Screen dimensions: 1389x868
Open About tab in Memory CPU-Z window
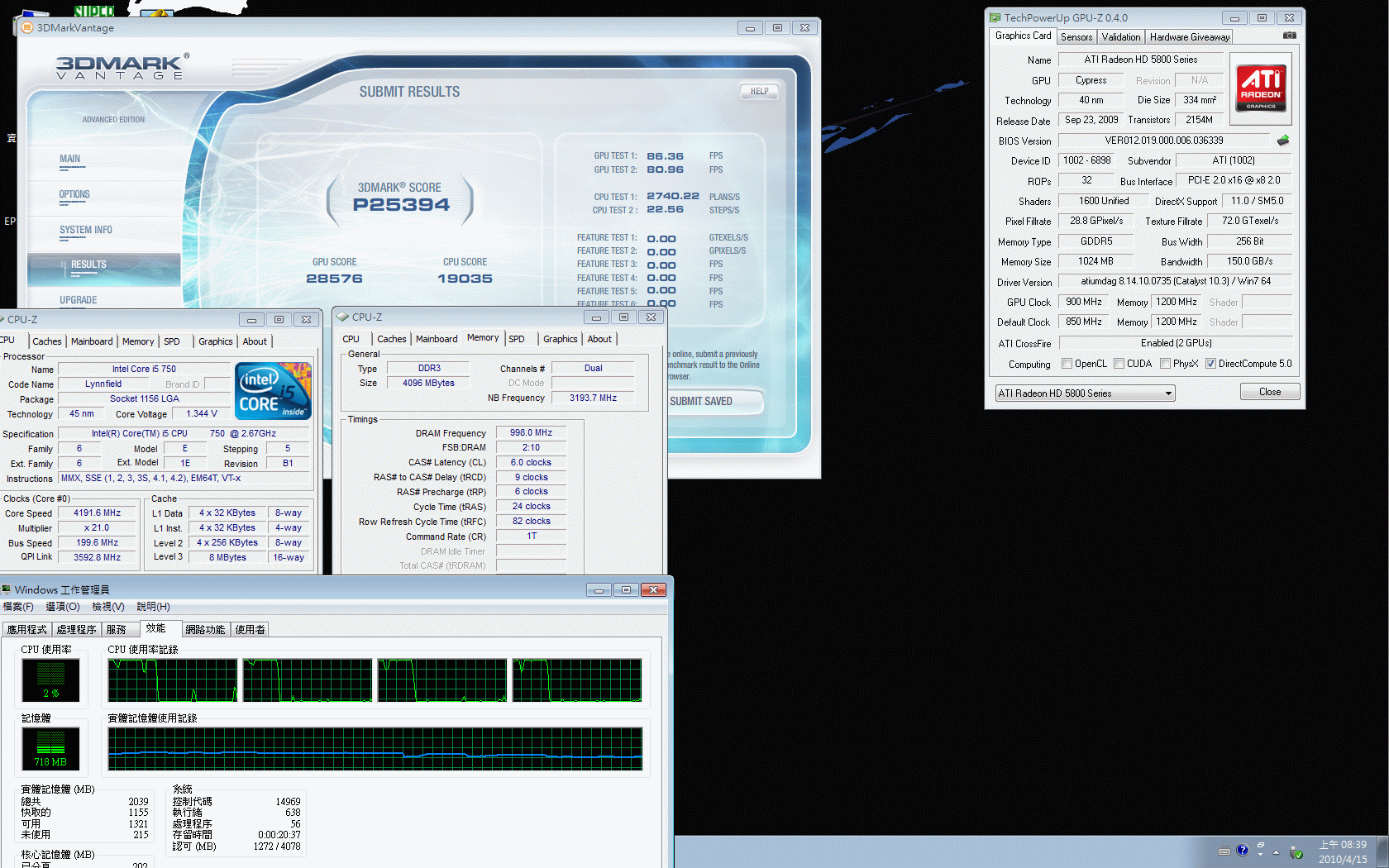[x=599, y=339]
